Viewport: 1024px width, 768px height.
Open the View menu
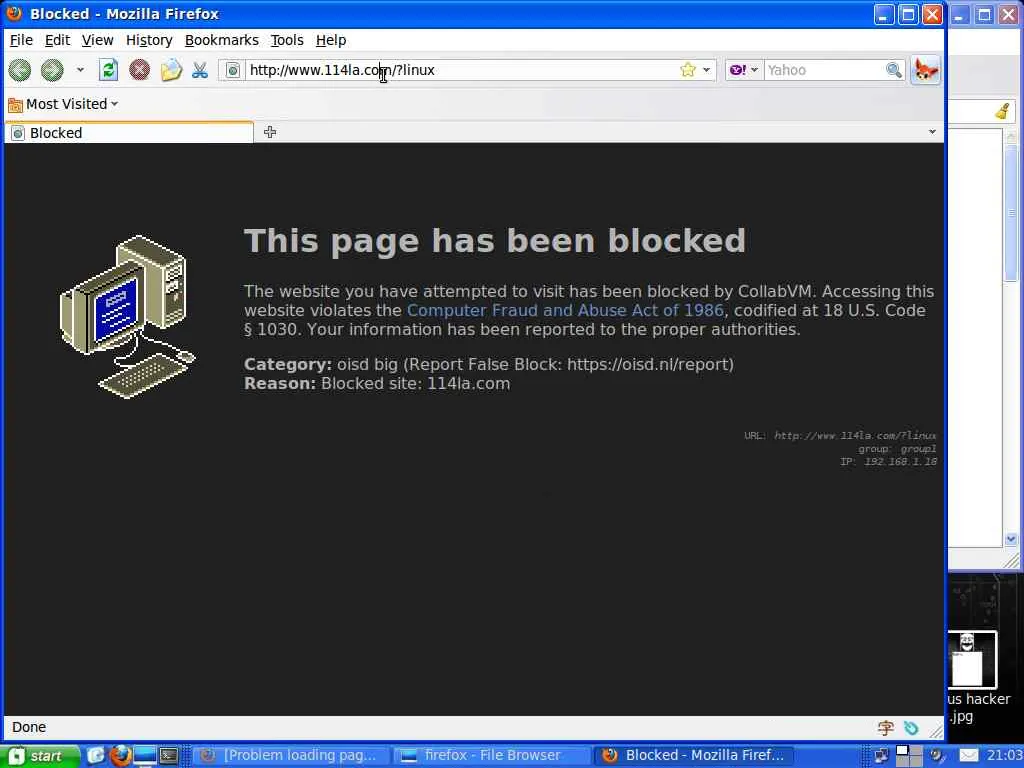(x=97, y=40)
